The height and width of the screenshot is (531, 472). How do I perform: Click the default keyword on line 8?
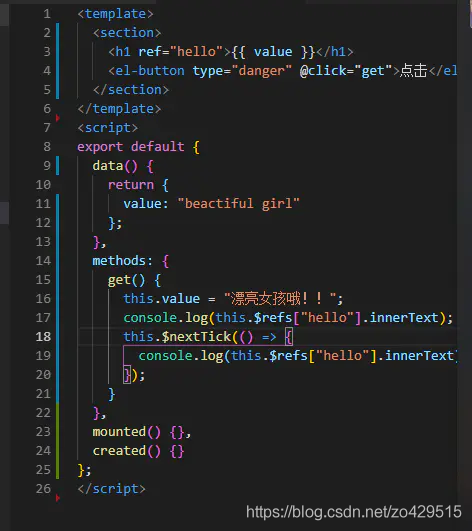(x=158, y=147)
